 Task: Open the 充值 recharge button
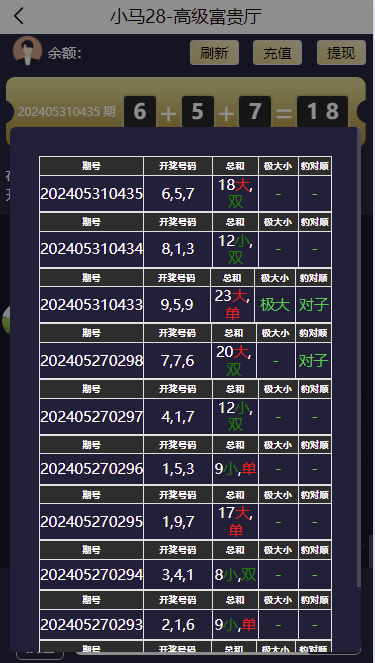[x=277, y=53]
